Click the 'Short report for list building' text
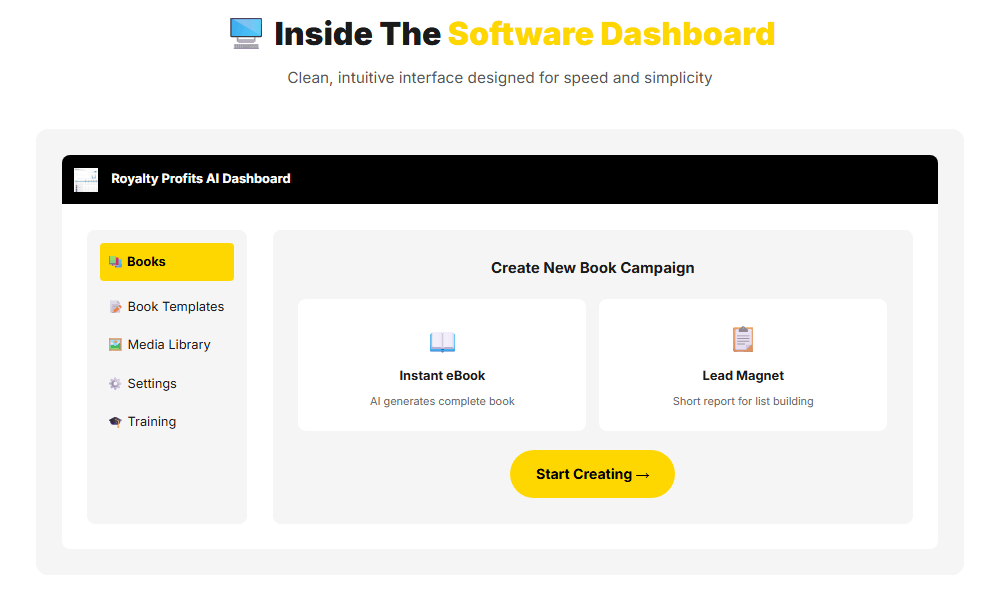The width and height of the screenshot is (1000, 592). (x=743, y=401)
